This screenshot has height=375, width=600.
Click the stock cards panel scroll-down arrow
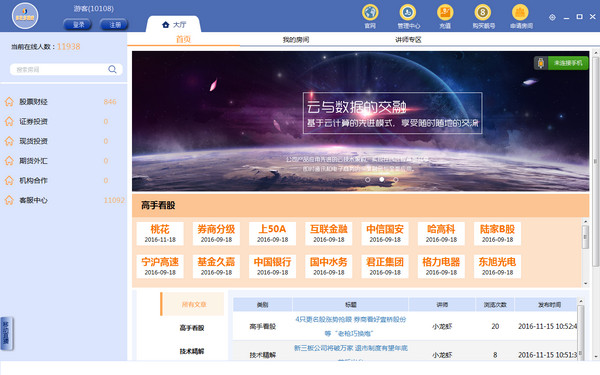(585, 284)
